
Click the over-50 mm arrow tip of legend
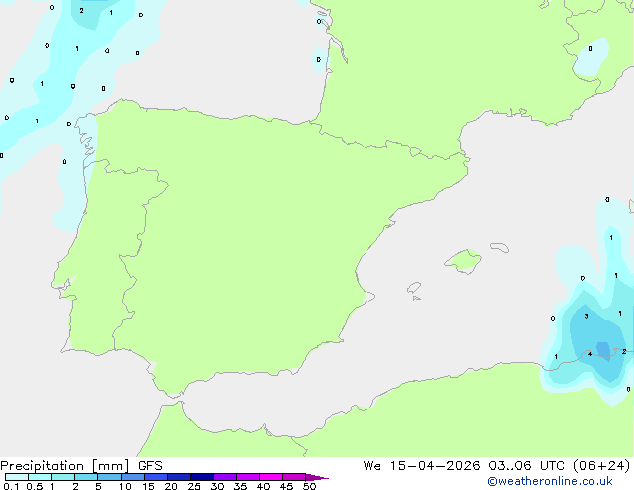click(317, 477)
